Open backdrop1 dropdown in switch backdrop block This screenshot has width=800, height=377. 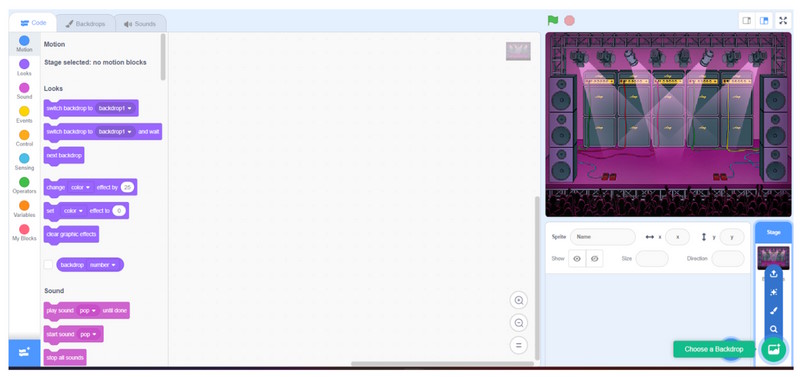pos(115,108)
